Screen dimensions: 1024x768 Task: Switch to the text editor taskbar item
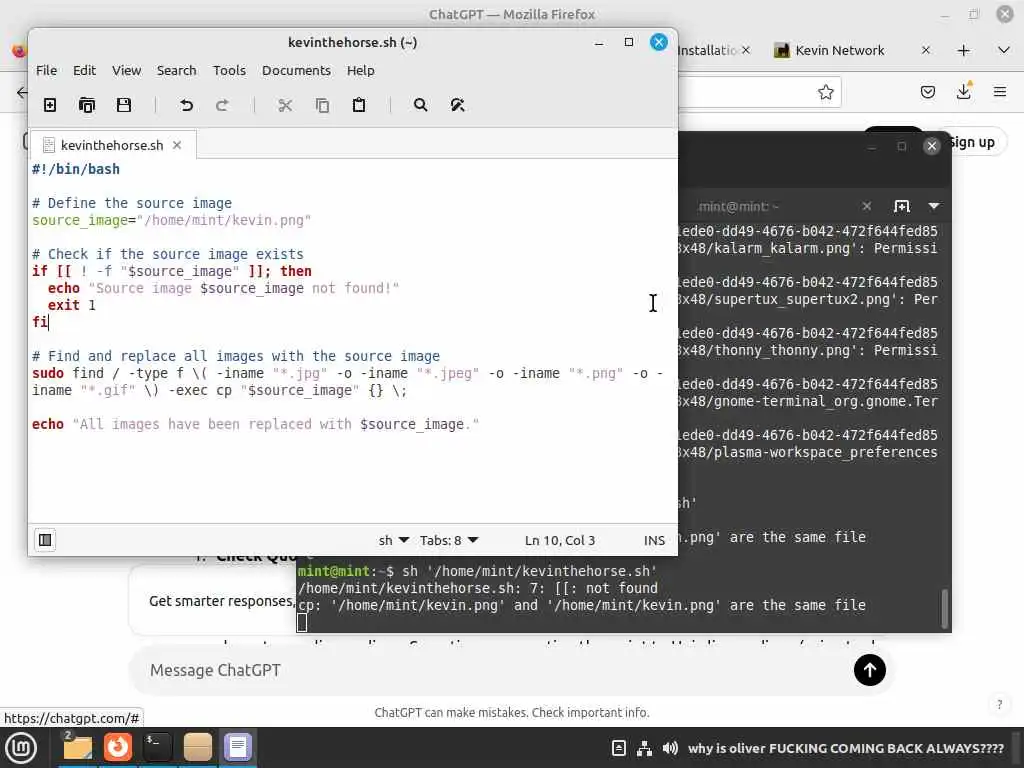pos(238,747)
